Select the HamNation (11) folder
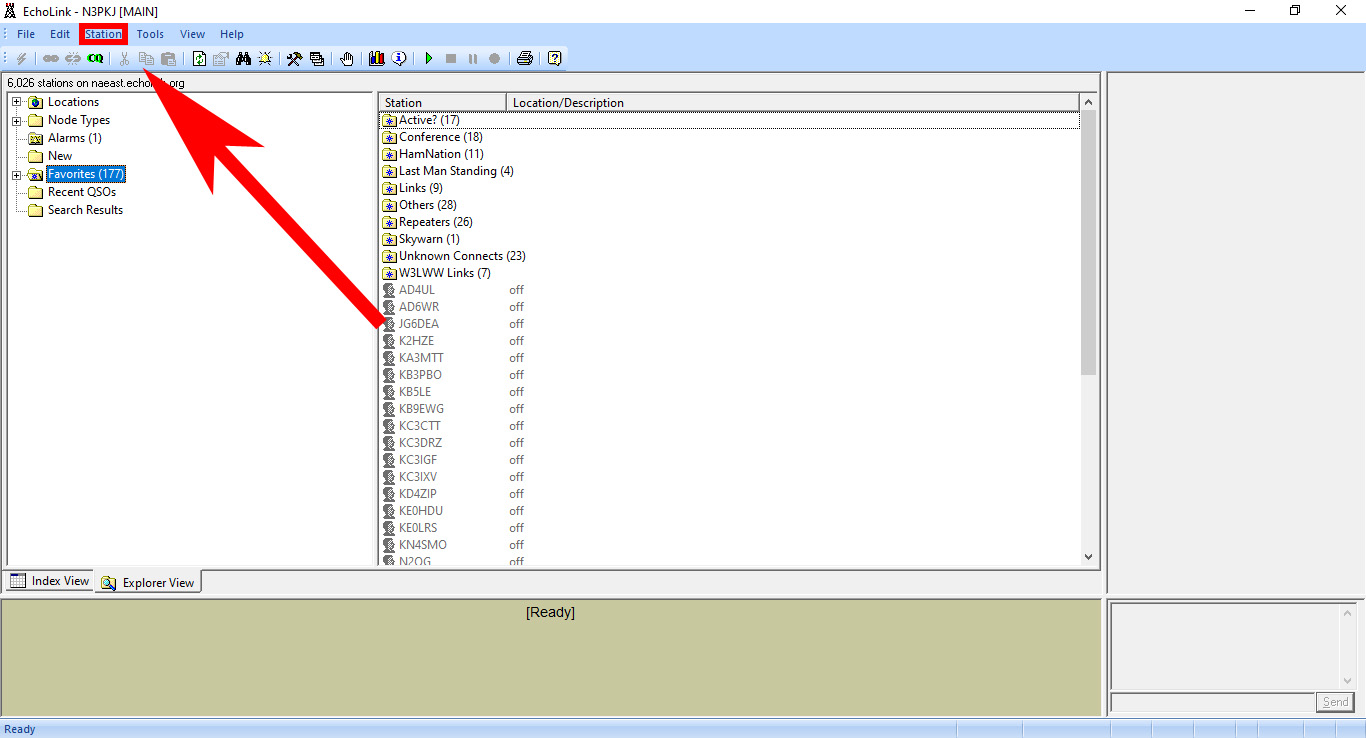This screenshot has width=1366, height=738. point(441,154)
